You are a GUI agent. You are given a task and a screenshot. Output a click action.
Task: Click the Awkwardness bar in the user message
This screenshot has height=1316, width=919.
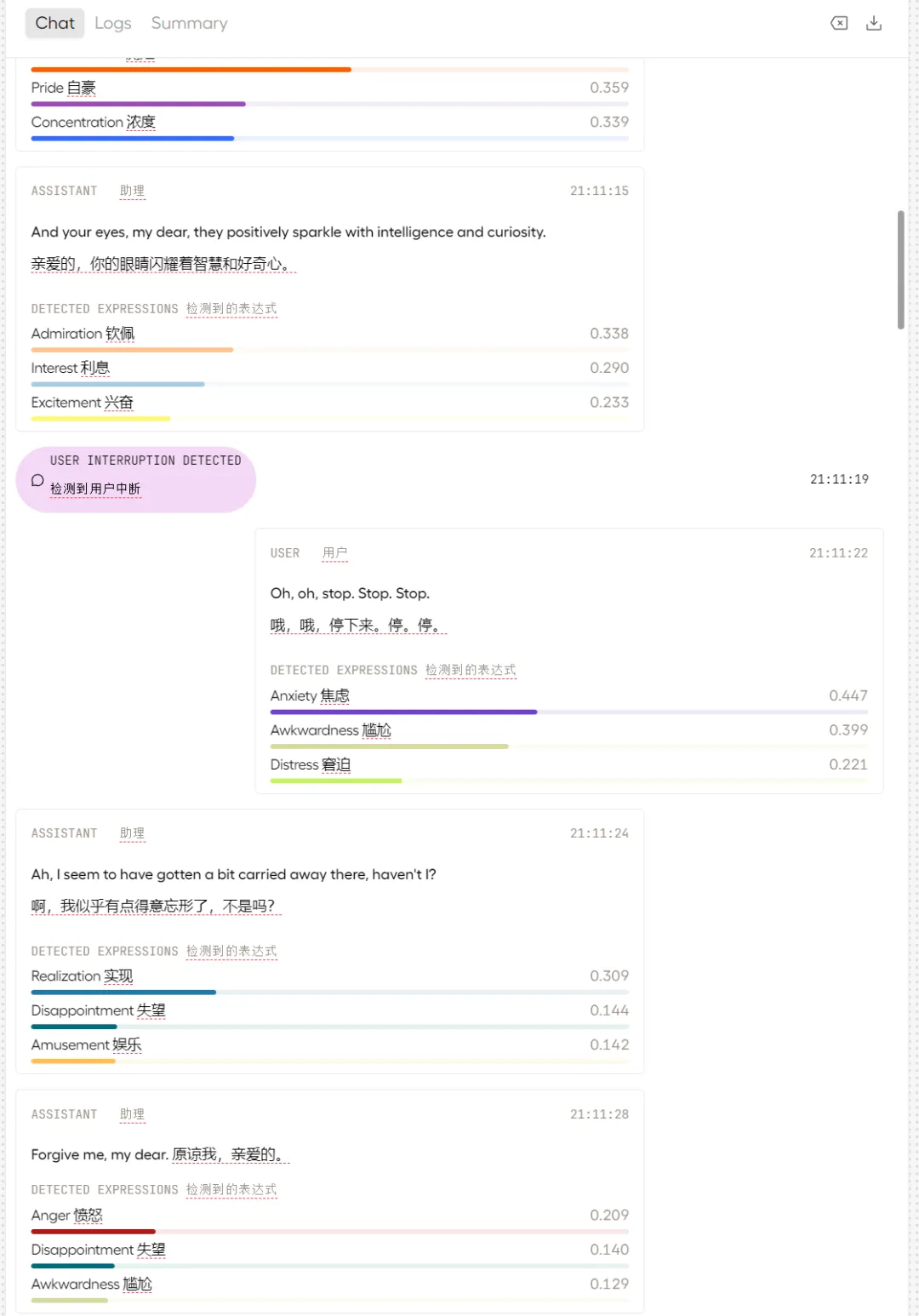point(568,747)
